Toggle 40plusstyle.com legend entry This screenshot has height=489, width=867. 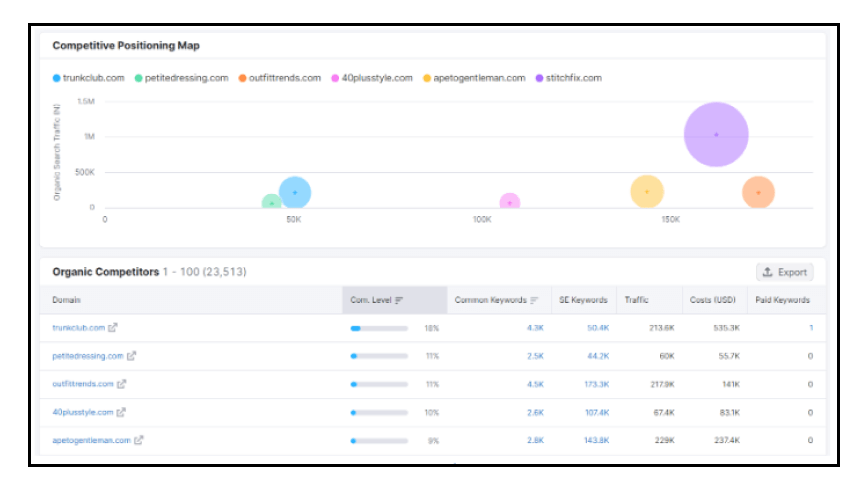tap(372, 78)
